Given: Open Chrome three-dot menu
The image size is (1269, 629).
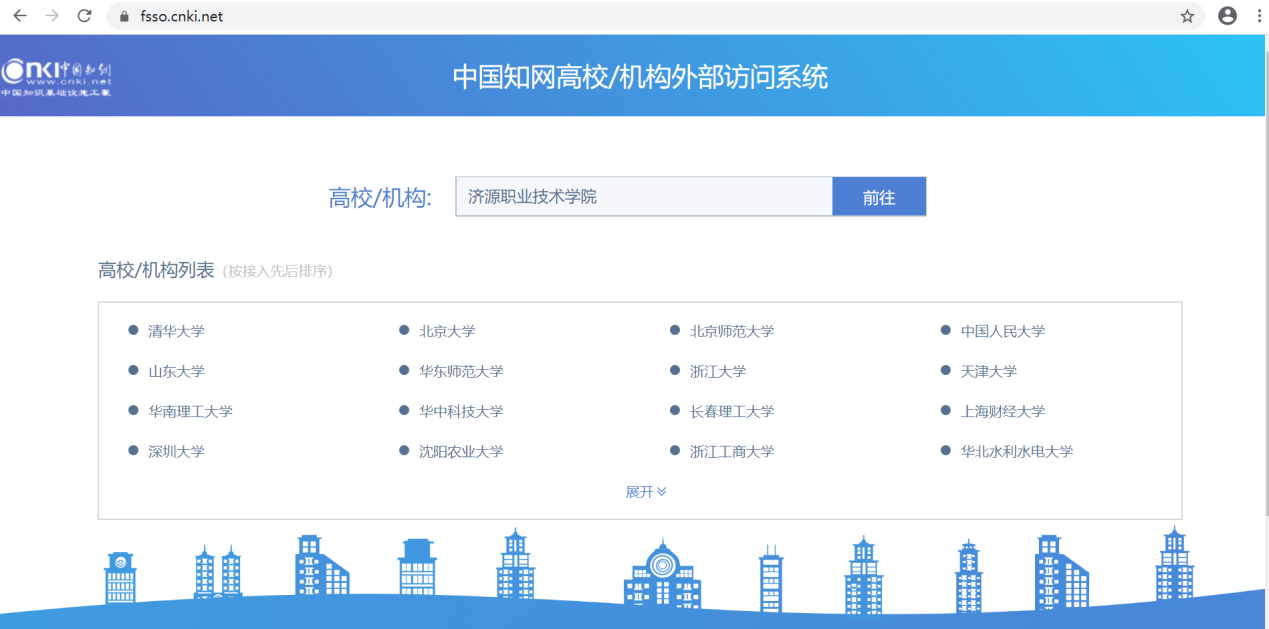Looking at the screenshot, I should coord(1258,16).
